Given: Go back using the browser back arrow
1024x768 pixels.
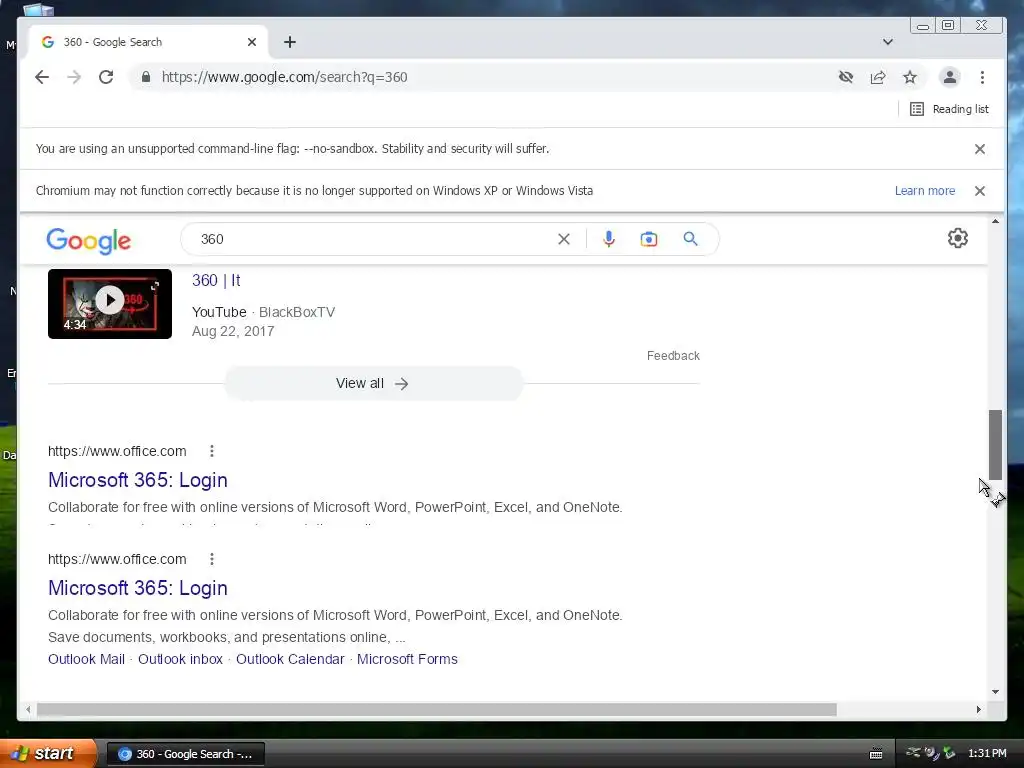Looking at the screenshot, I should pos(42,77).
